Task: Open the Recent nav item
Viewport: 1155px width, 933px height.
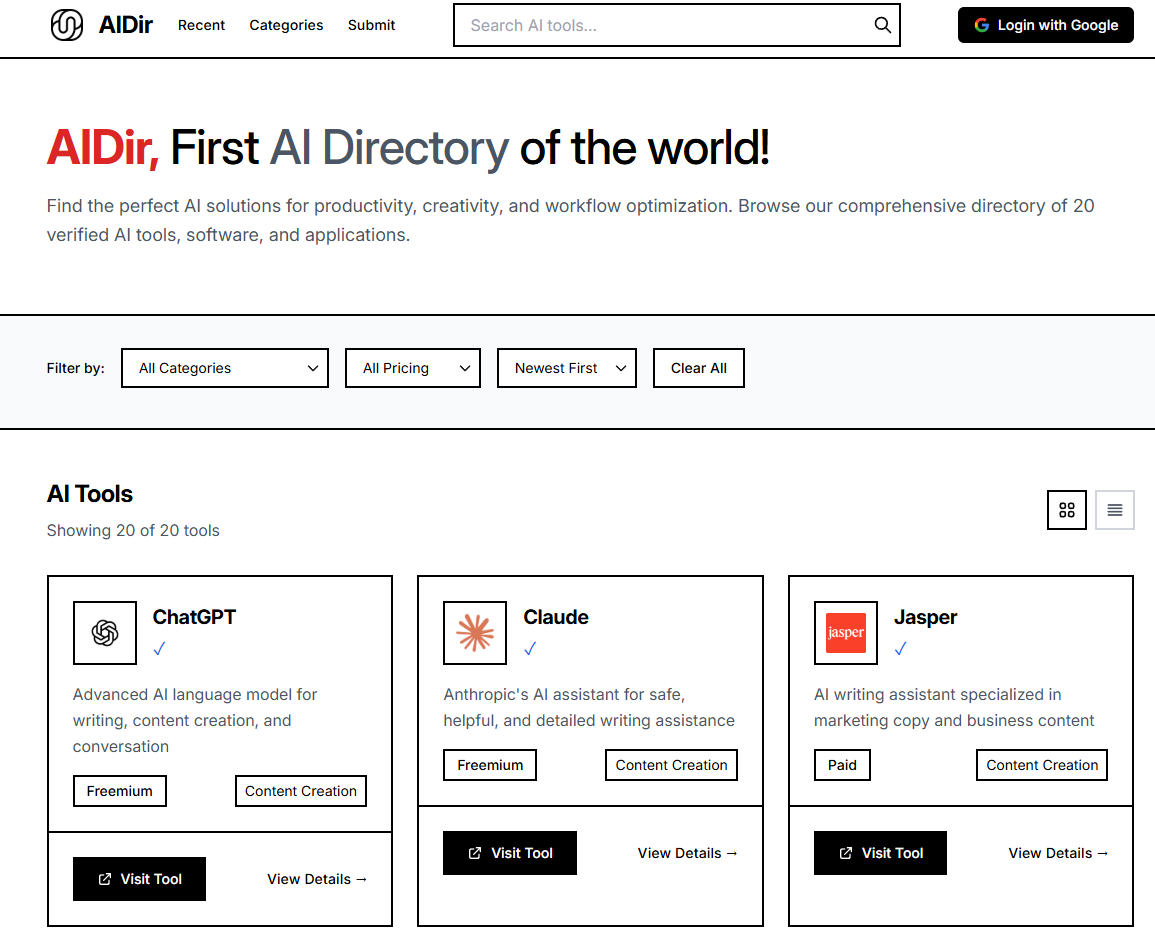Action: tap(201, 25)
